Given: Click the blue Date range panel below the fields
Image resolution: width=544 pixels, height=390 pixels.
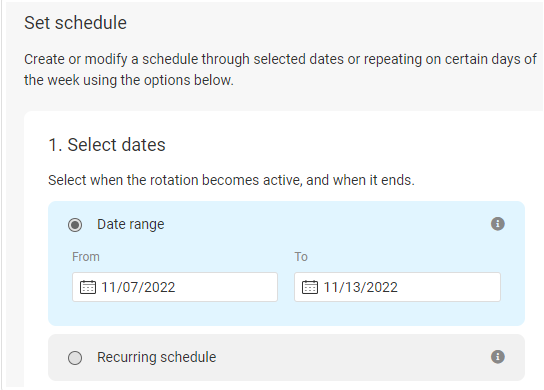Looking at the screenshot, I should [286, 314].
